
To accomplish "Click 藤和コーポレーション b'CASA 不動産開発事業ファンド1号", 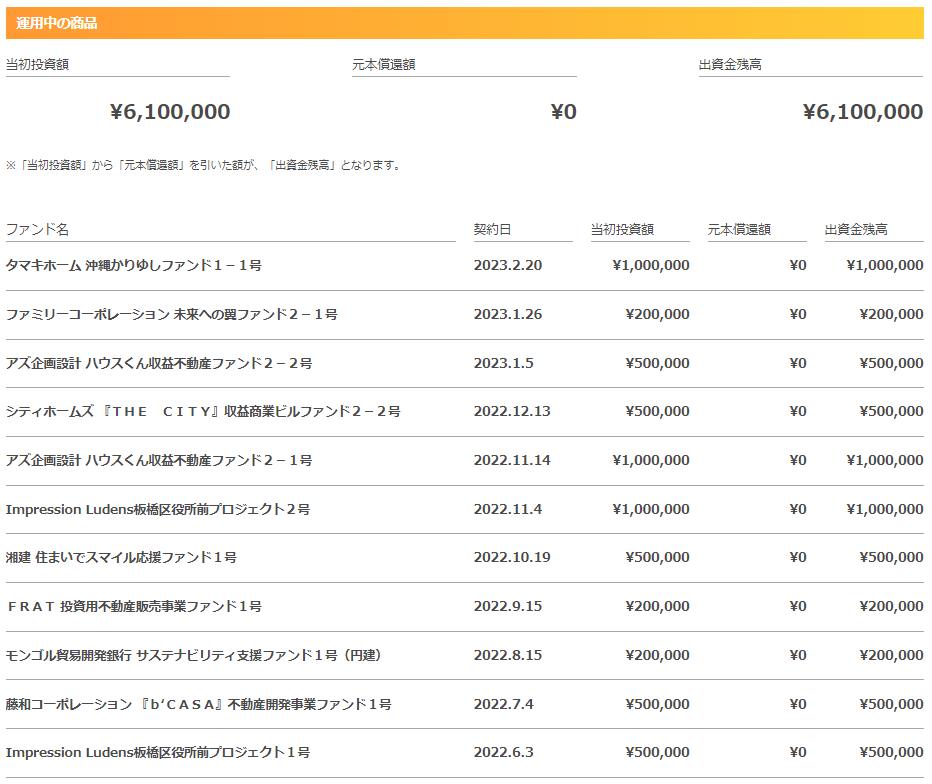I will click(199, 704).
